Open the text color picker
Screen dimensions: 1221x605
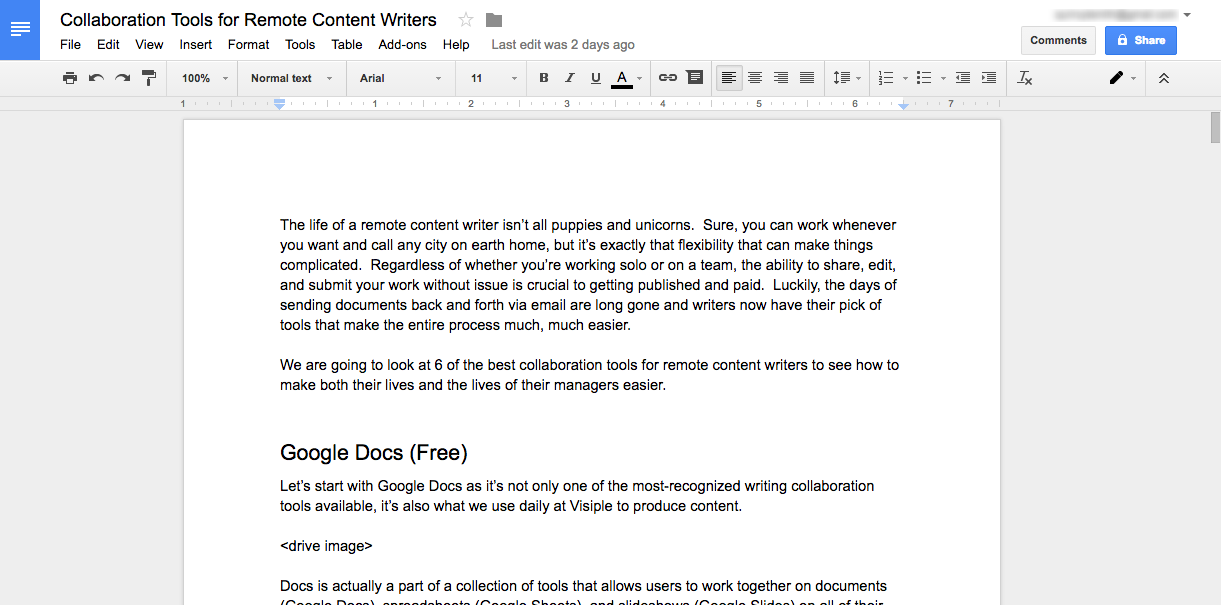tap(627, 78)
